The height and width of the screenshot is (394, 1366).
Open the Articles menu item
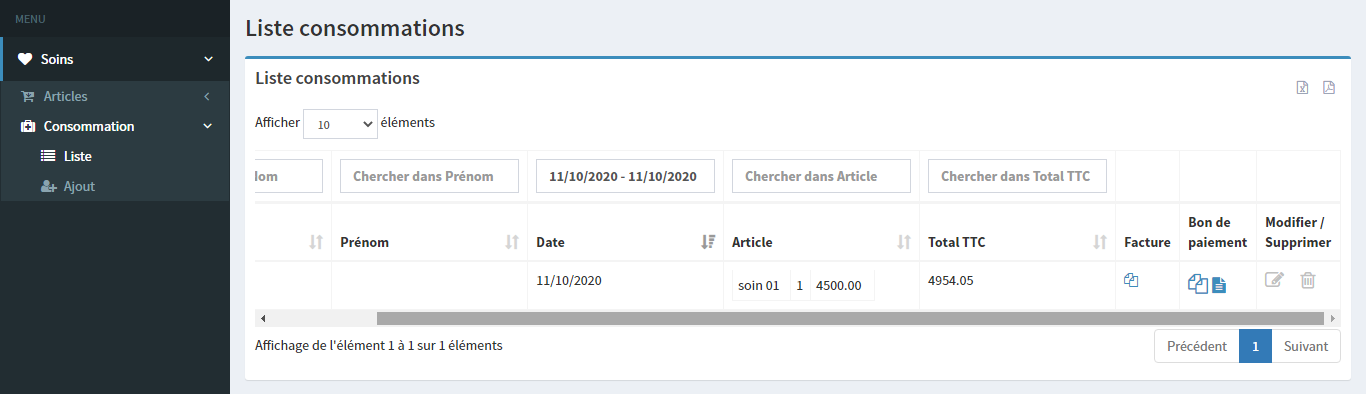tap(115, 97)
